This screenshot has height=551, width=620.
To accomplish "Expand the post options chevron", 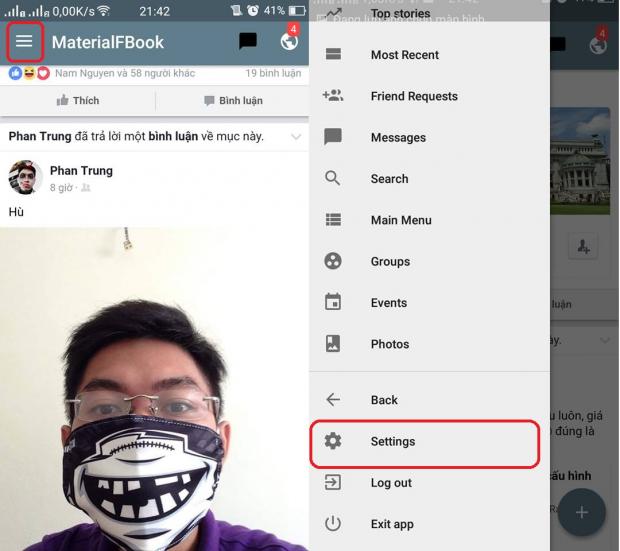I will pyautogui.click(x=296, y=136).
